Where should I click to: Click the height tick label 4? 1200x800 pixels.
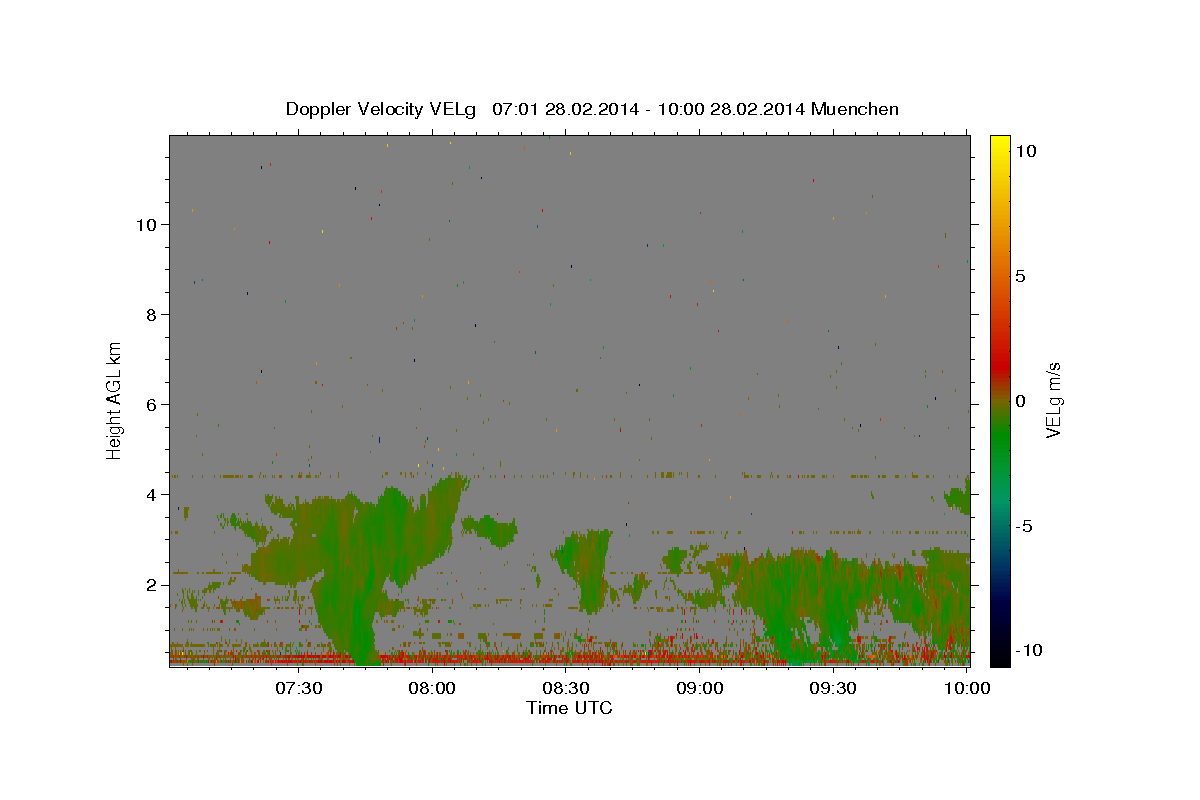151,495
